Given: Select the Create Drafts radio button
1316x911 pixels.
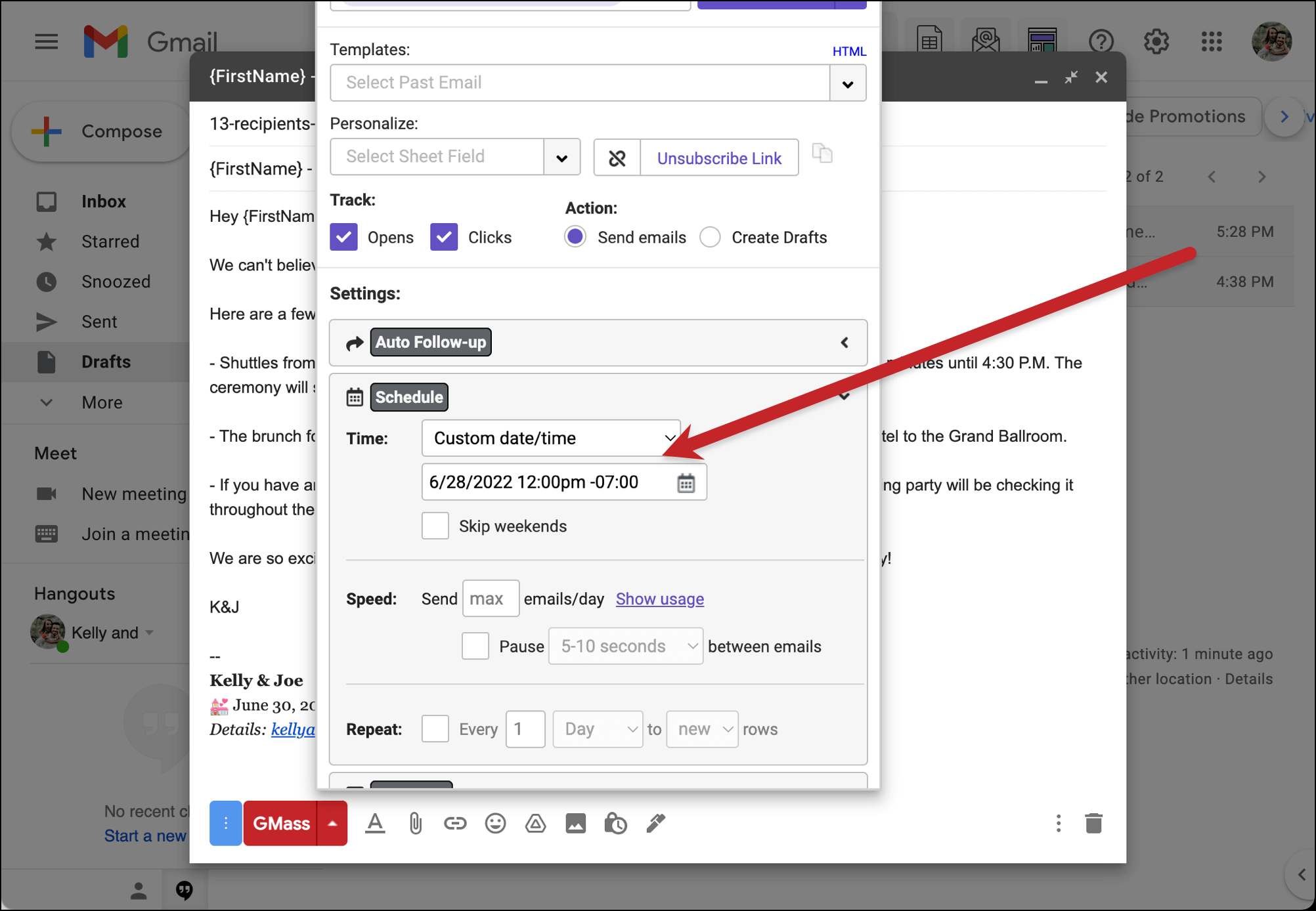Looking at the screenshot, I should point(710,237).
